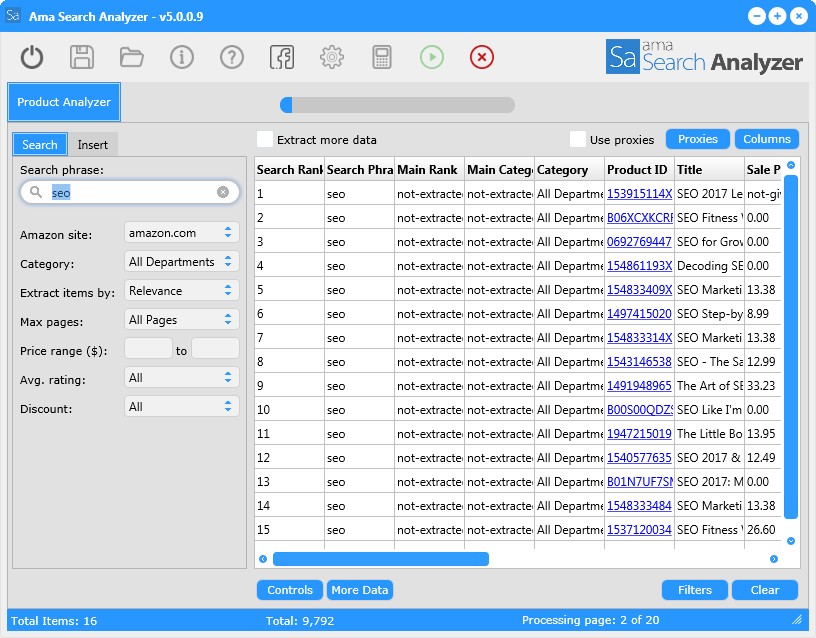
Task: Click the Proxies button
Action: pyautogui.click(x=697, y=139)
